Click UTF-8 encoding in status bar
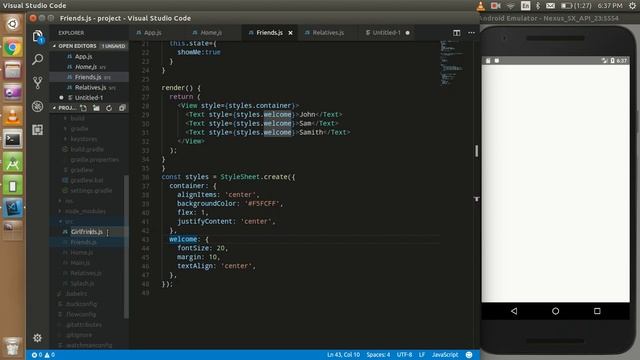Image resolution: width=640 pixels, height=360 pixels. tap(404, 355)
